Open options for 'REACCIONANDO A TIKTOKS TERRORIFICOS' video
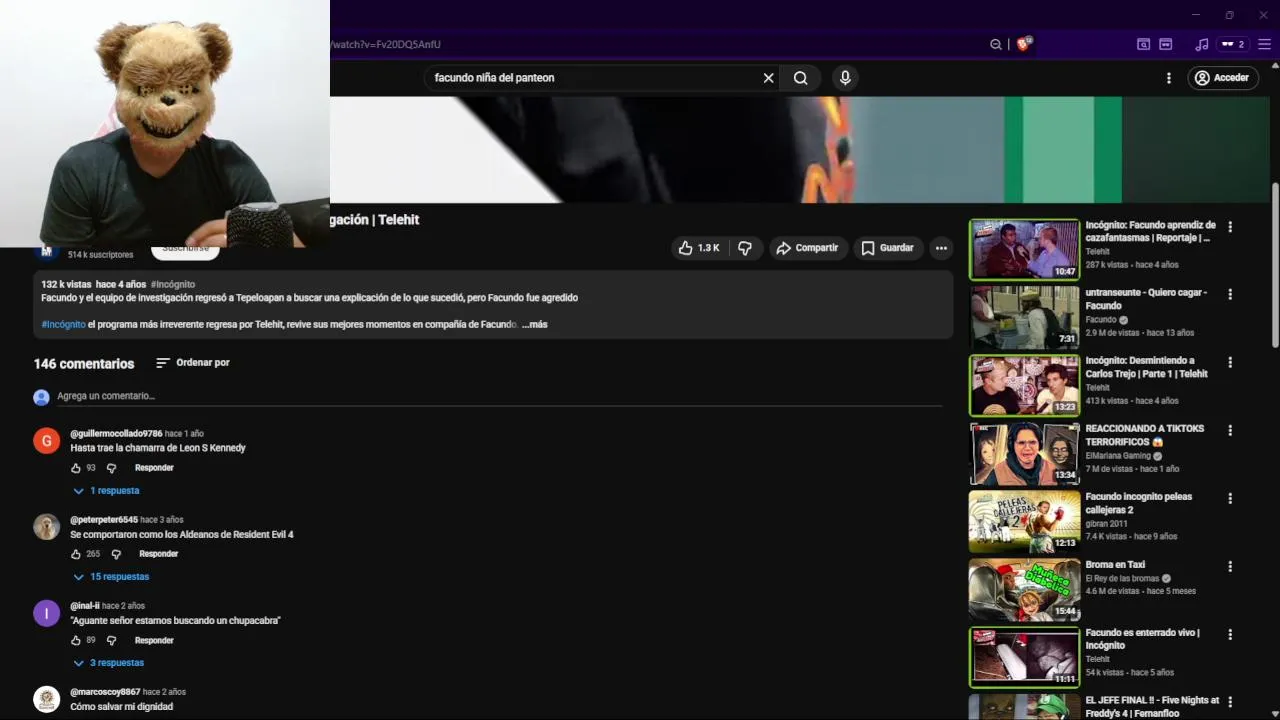The image size is (1280, 720). [x=1230, y=431]
